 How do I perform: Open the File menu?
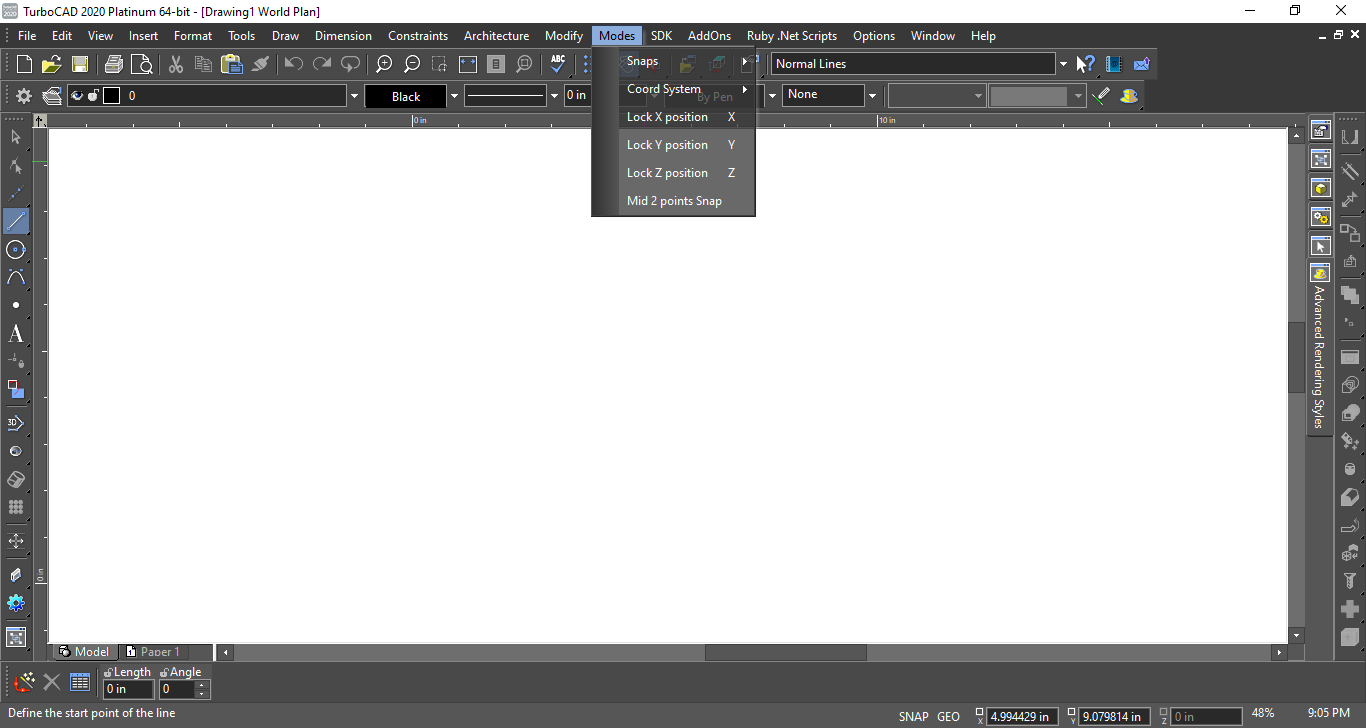click(27, 36)
